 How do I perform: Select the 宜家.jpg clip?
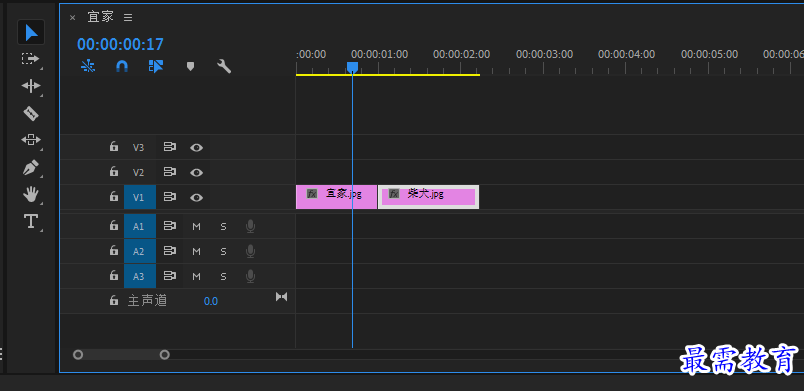(x=336, y=197)
